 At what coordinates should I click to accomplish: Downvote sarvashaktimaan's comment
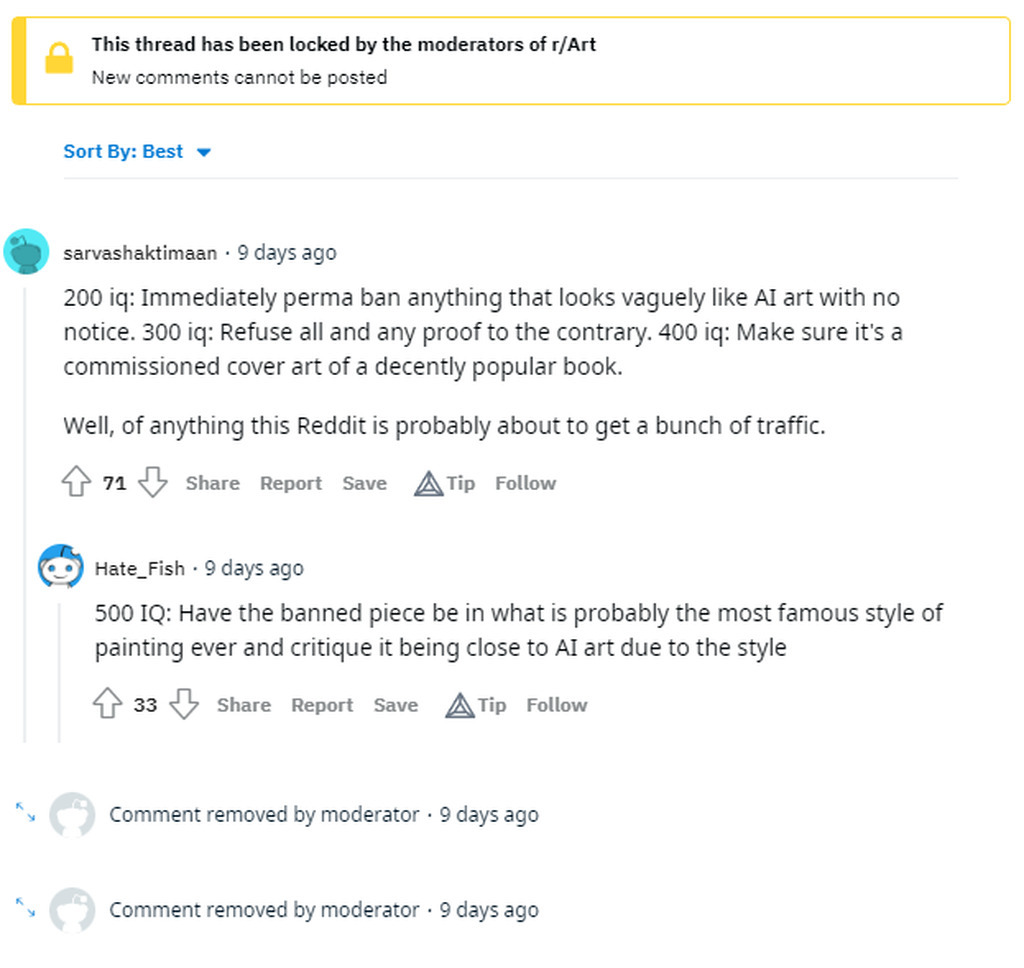pyautogui.click(x=153, y=482)
